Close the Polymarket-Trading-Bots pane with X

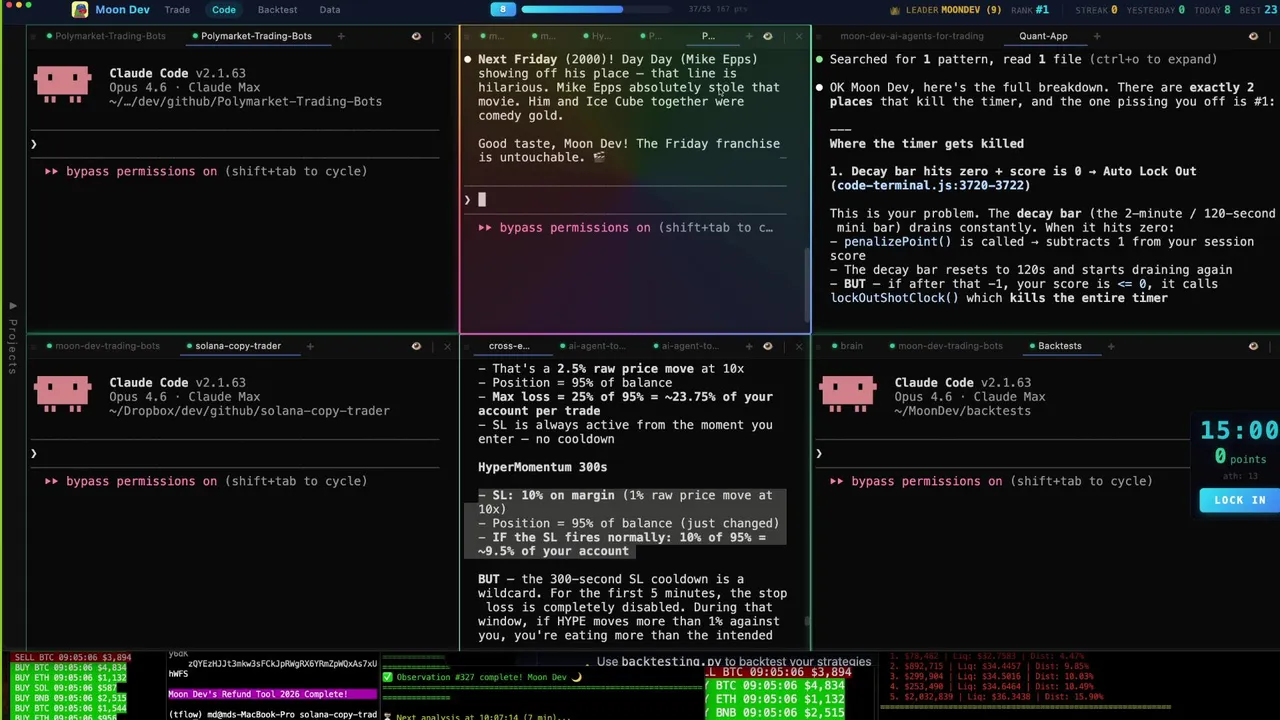447,36
